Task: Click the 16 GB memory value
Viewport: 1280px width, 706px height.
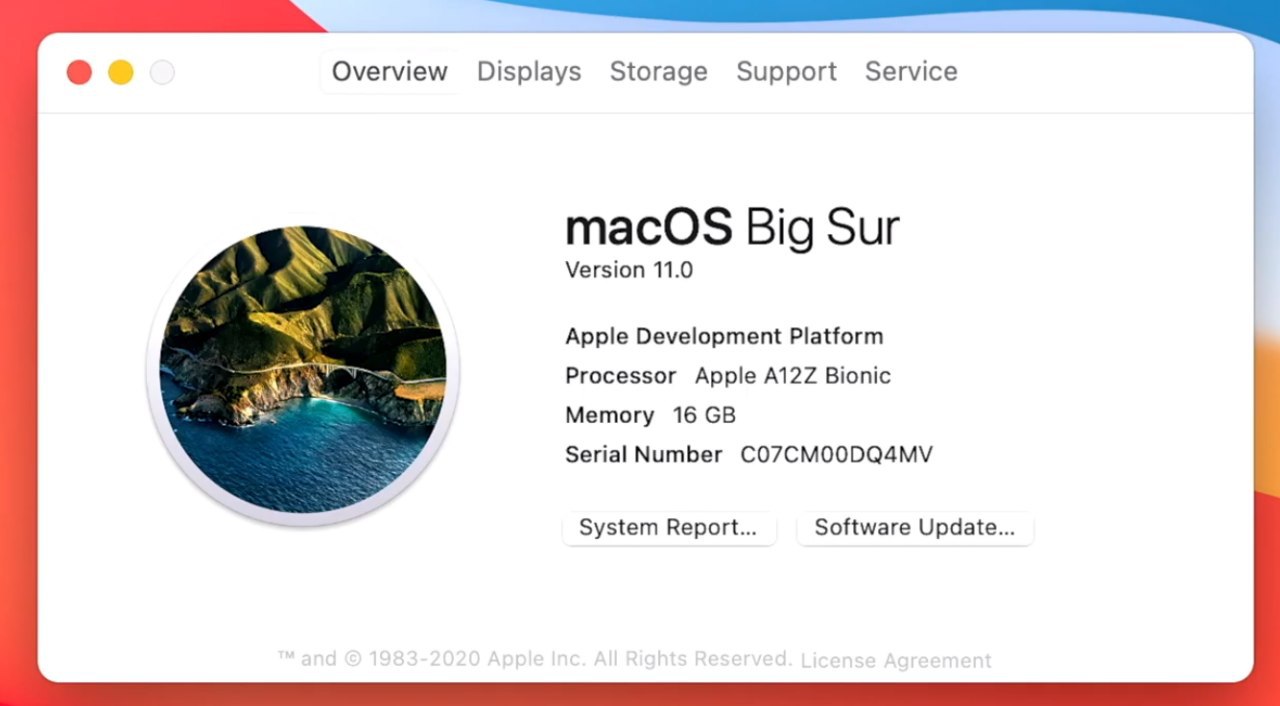Action: click(704, 415)
